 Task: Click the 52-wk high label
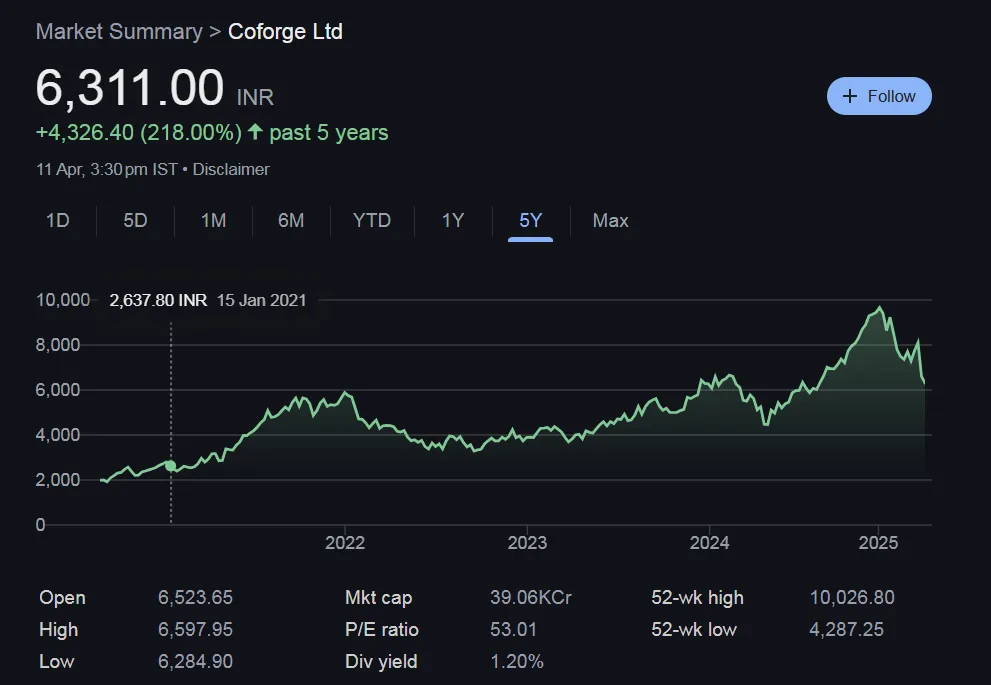tap(697, 598)
